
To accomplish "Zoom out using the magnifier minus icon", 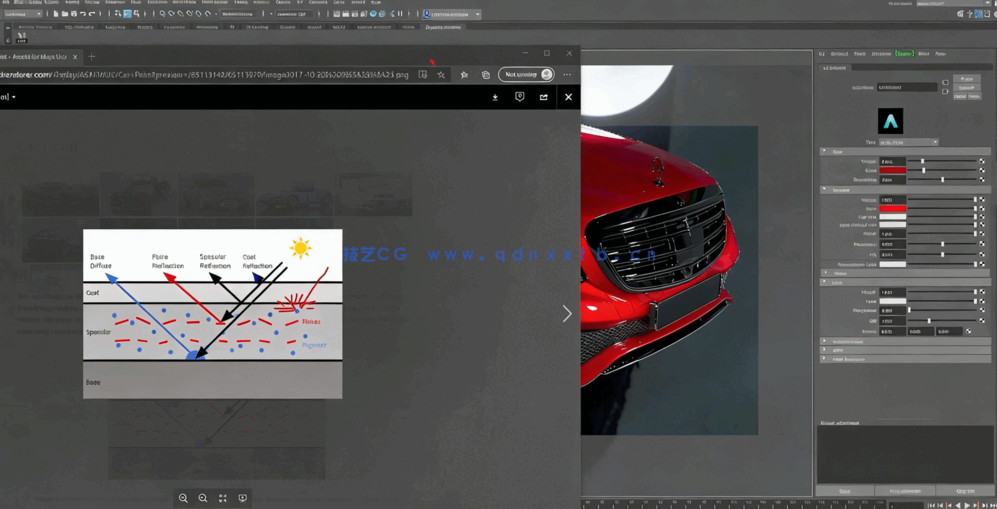I will pyautogui.click(x=203, y=498).
